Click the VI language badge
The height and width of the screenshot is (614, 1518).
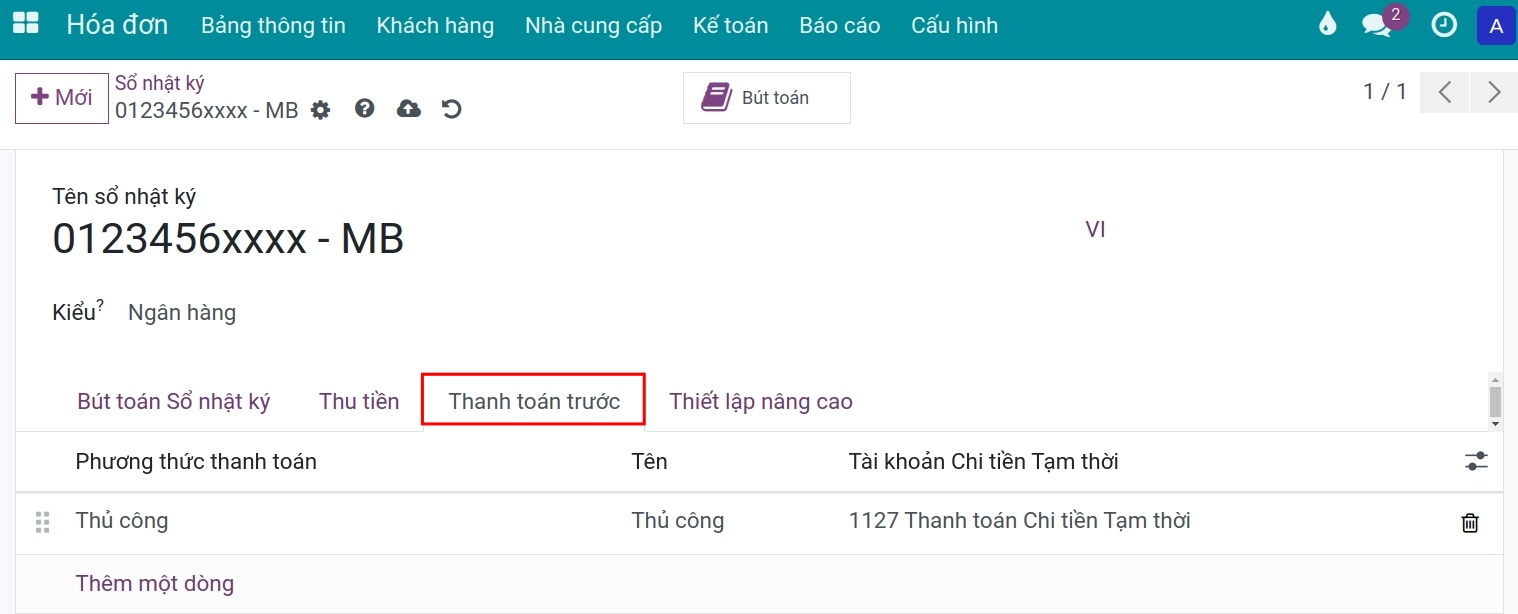[1096, 229]
